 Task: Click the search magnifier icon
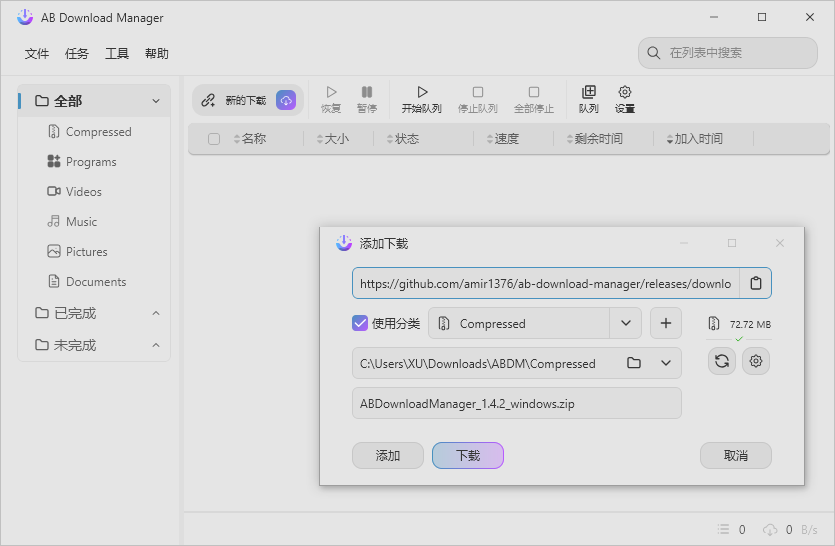point(653,53)
